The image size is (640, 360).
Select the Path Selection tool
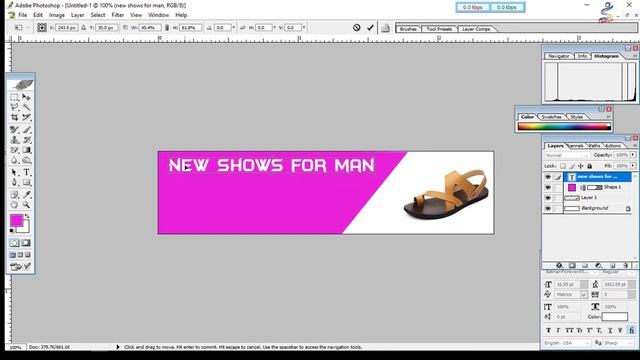[x=14, y=172]
